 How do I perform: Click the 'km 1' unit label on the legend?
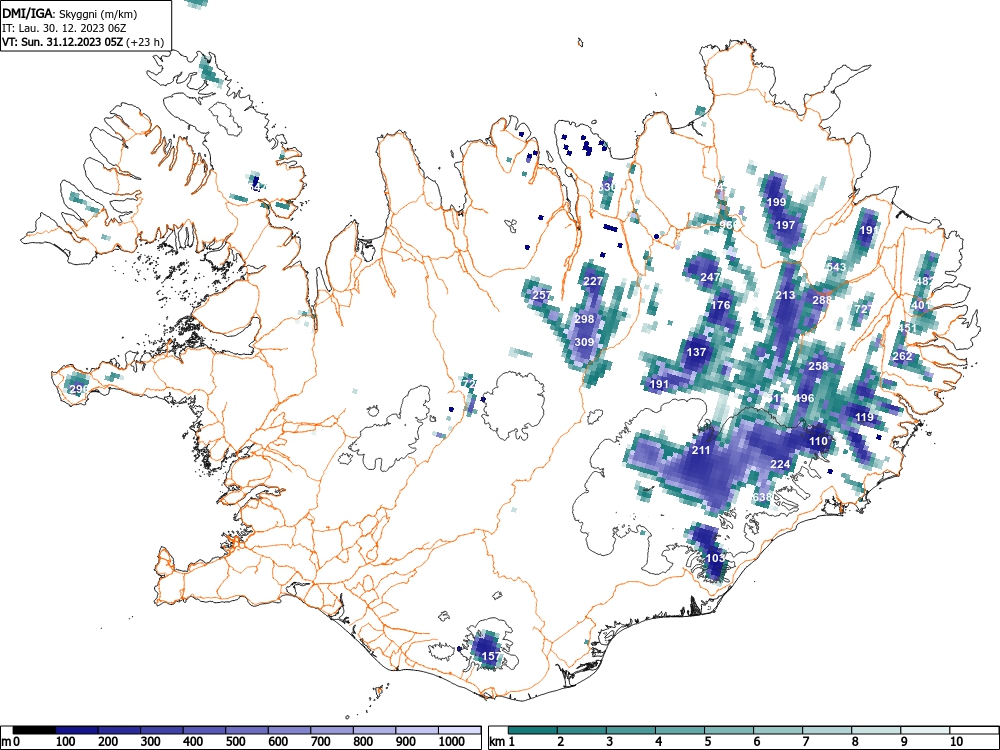[x=503, y=742]
